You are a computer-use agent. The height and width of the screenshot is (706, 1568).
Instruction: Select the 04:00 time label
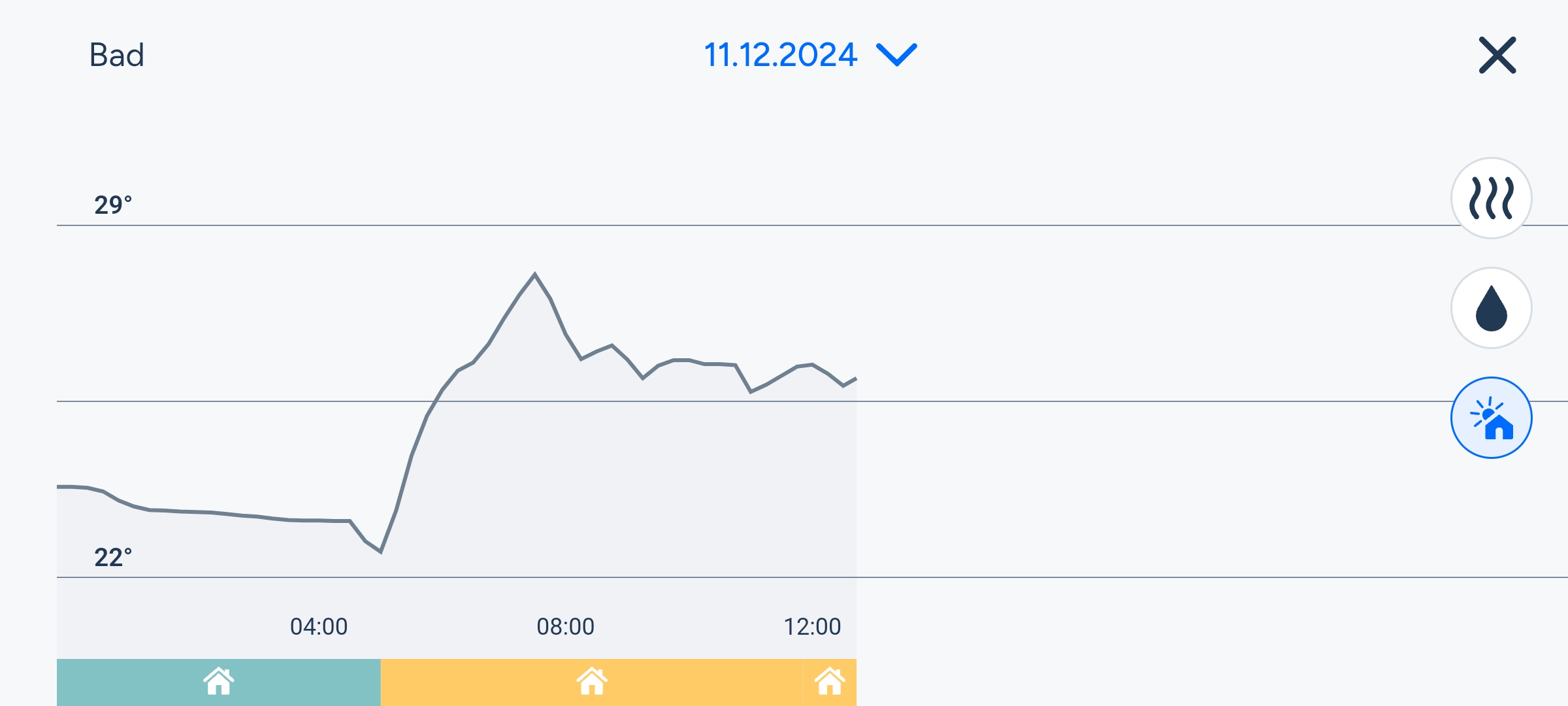[319, 626]
